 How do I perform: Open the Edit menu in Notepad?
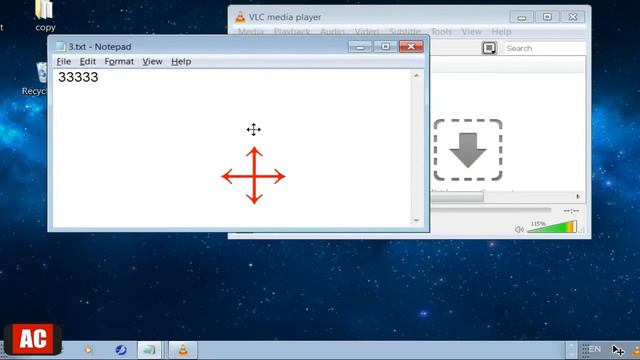(87, 62)
